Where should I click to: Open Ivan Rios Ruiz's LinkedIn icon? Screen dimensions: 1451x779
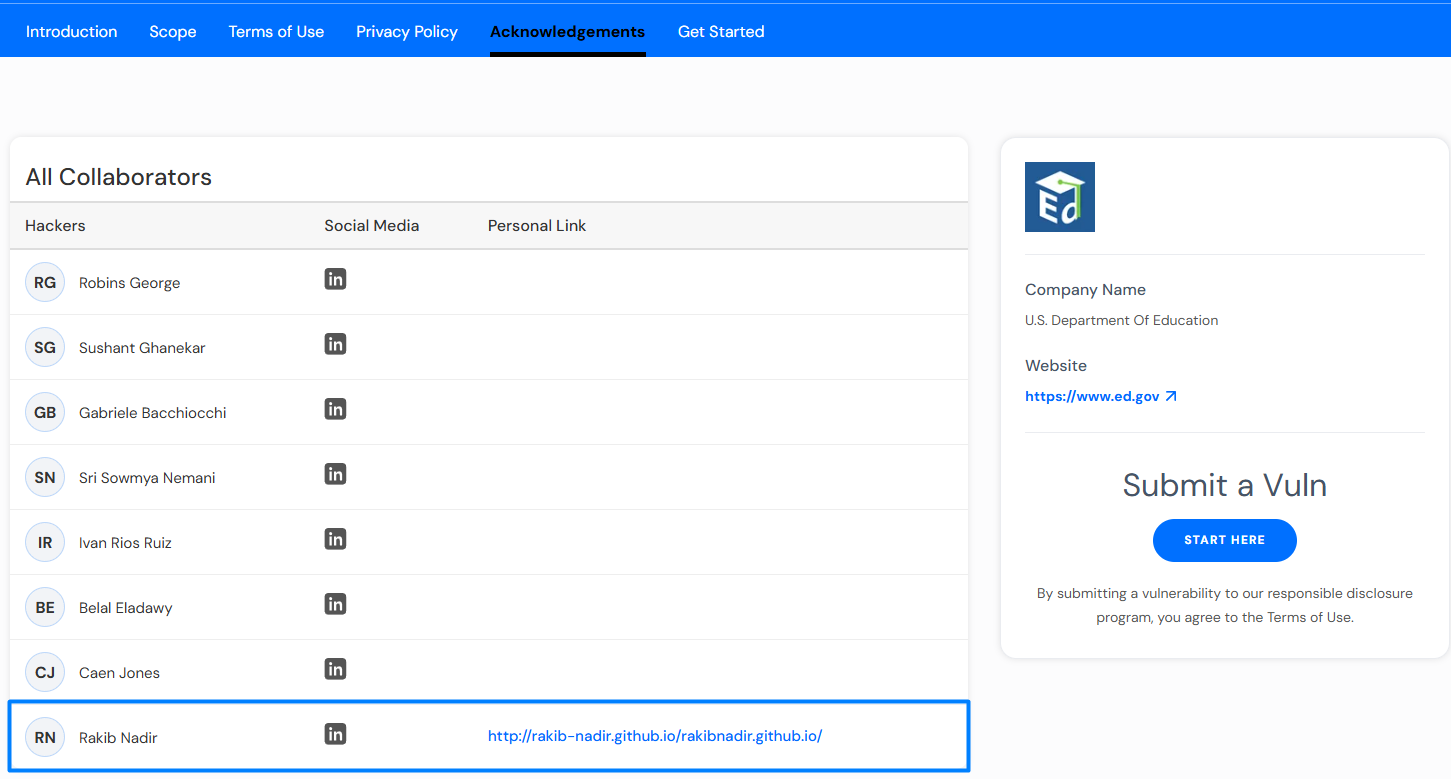coord(336,539)
